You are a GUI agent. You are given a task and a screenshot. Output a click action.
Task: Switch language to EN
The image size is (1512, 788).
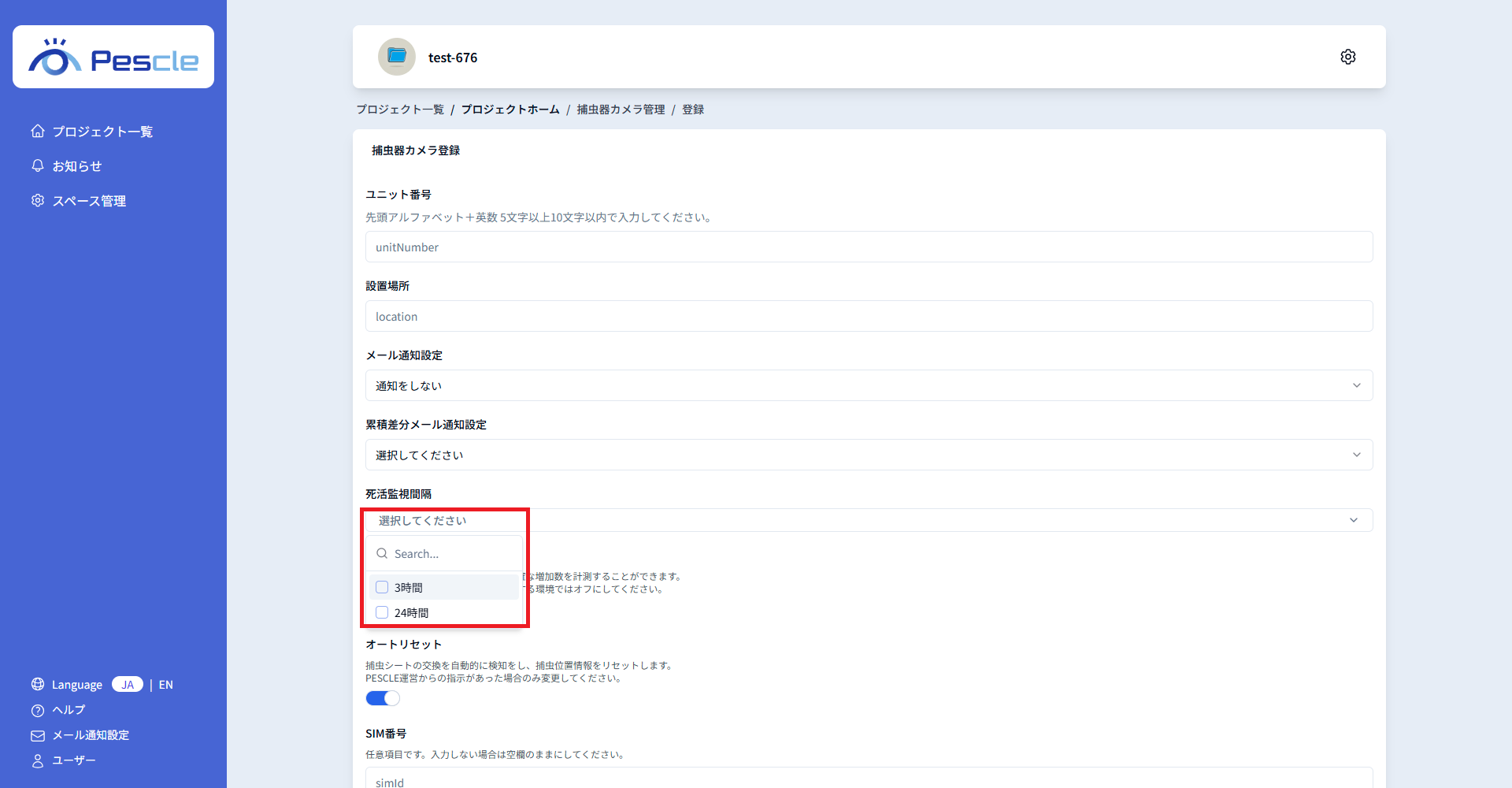click(165, 685)
